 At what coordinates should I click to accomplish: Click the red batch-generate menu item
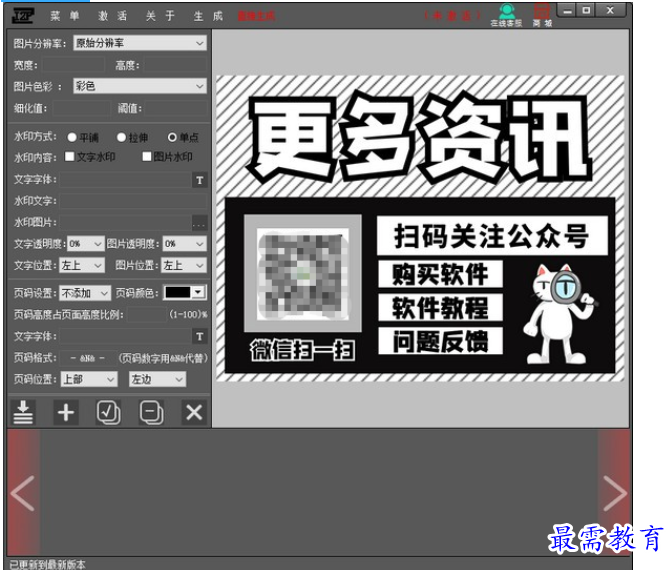point(257,16)
